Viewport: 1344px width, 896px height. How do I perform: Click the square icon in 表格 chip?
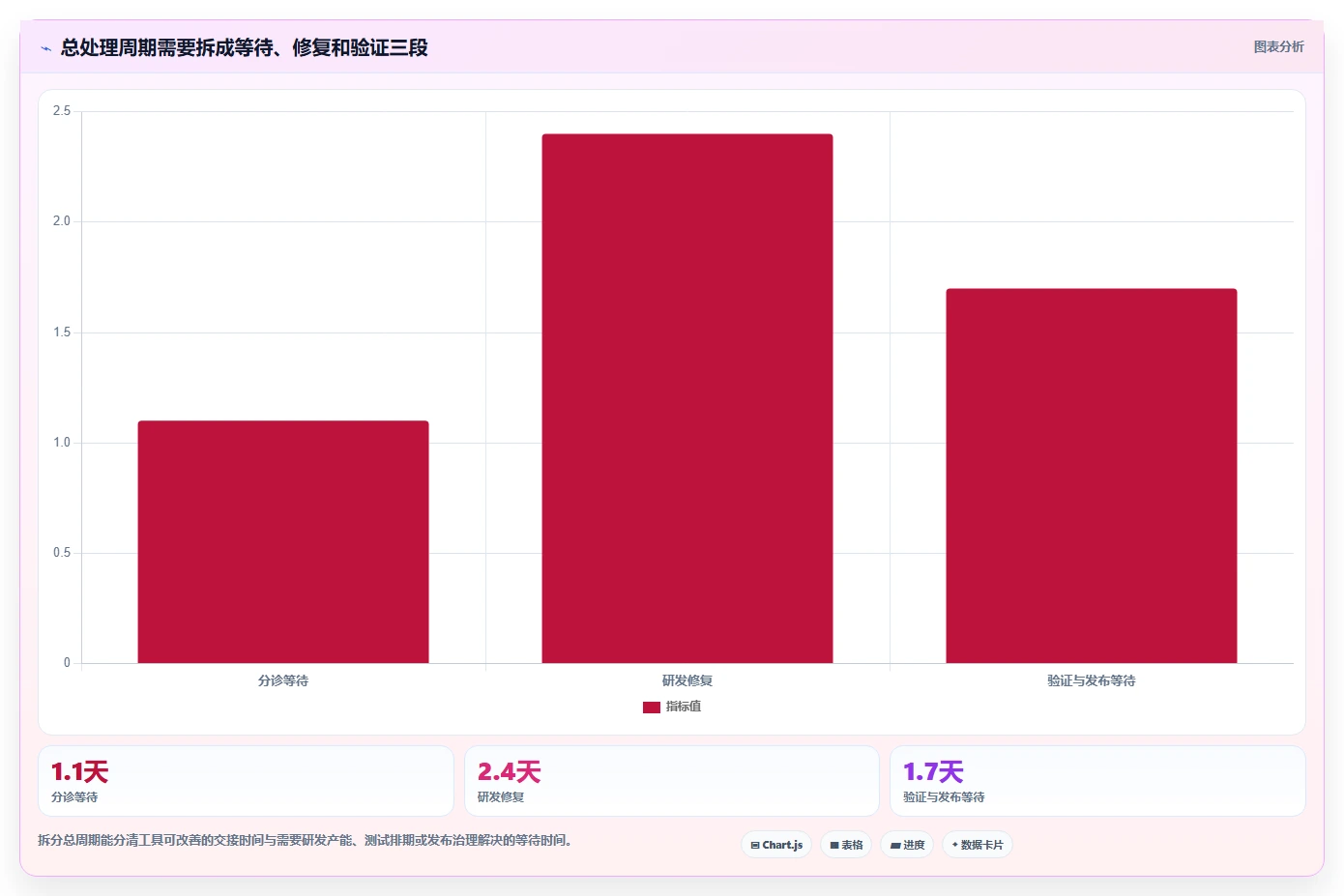(x=834, y=846)
